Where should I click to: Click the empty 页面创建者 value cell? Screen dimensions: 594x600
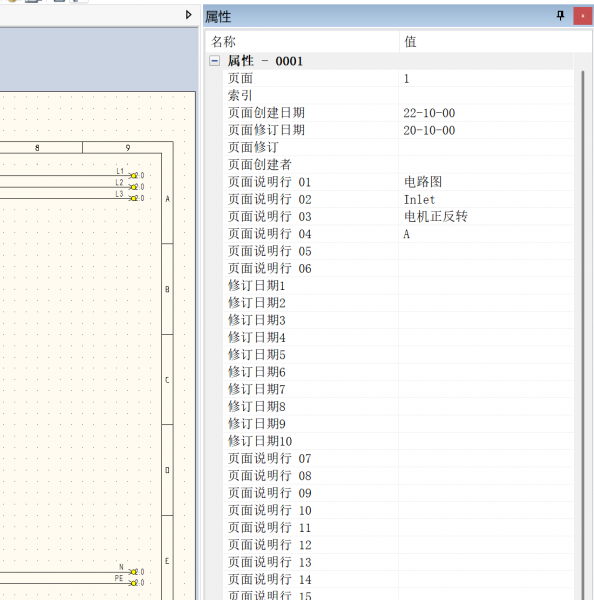pyautogui.click(x=486, y=165)
